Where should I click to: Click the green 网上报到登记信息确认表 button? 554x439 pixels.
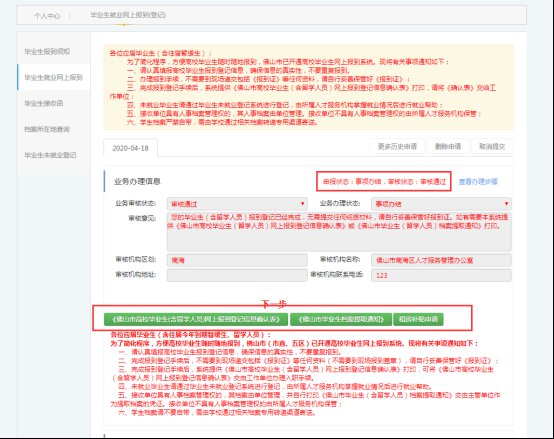[196, 319]
